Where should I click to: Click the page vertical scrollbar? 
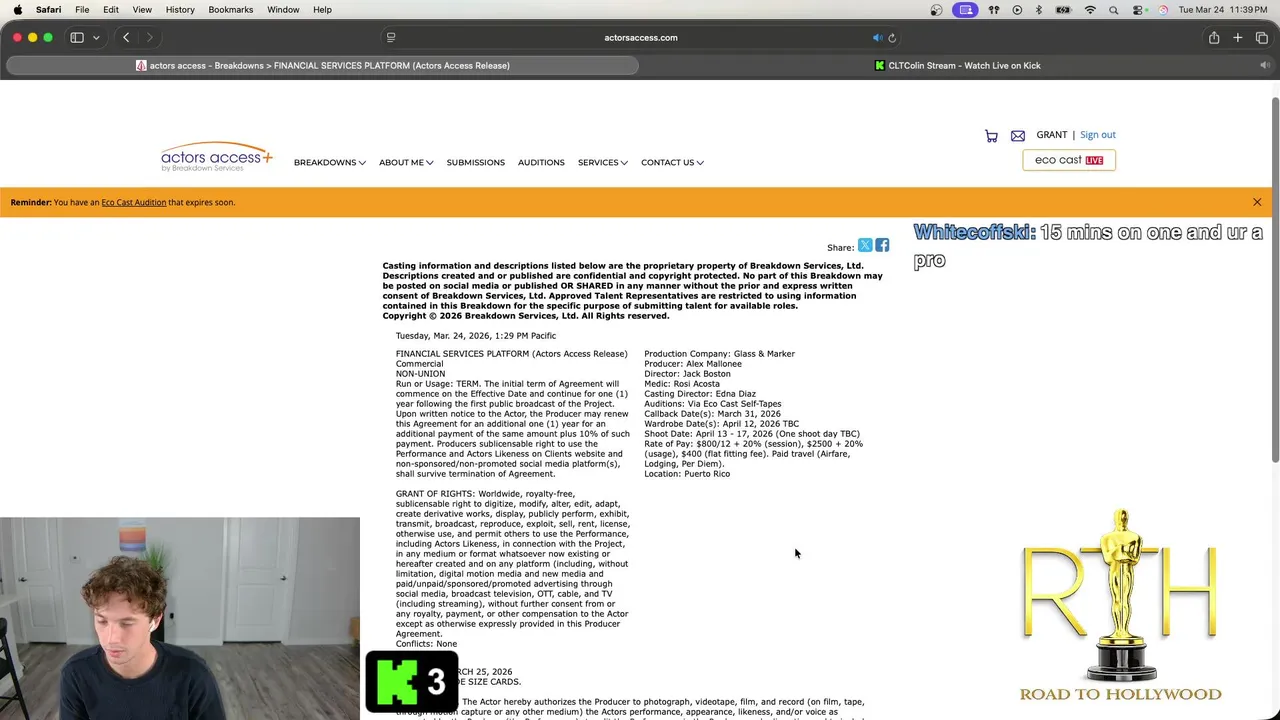[x=1275, y=280]
